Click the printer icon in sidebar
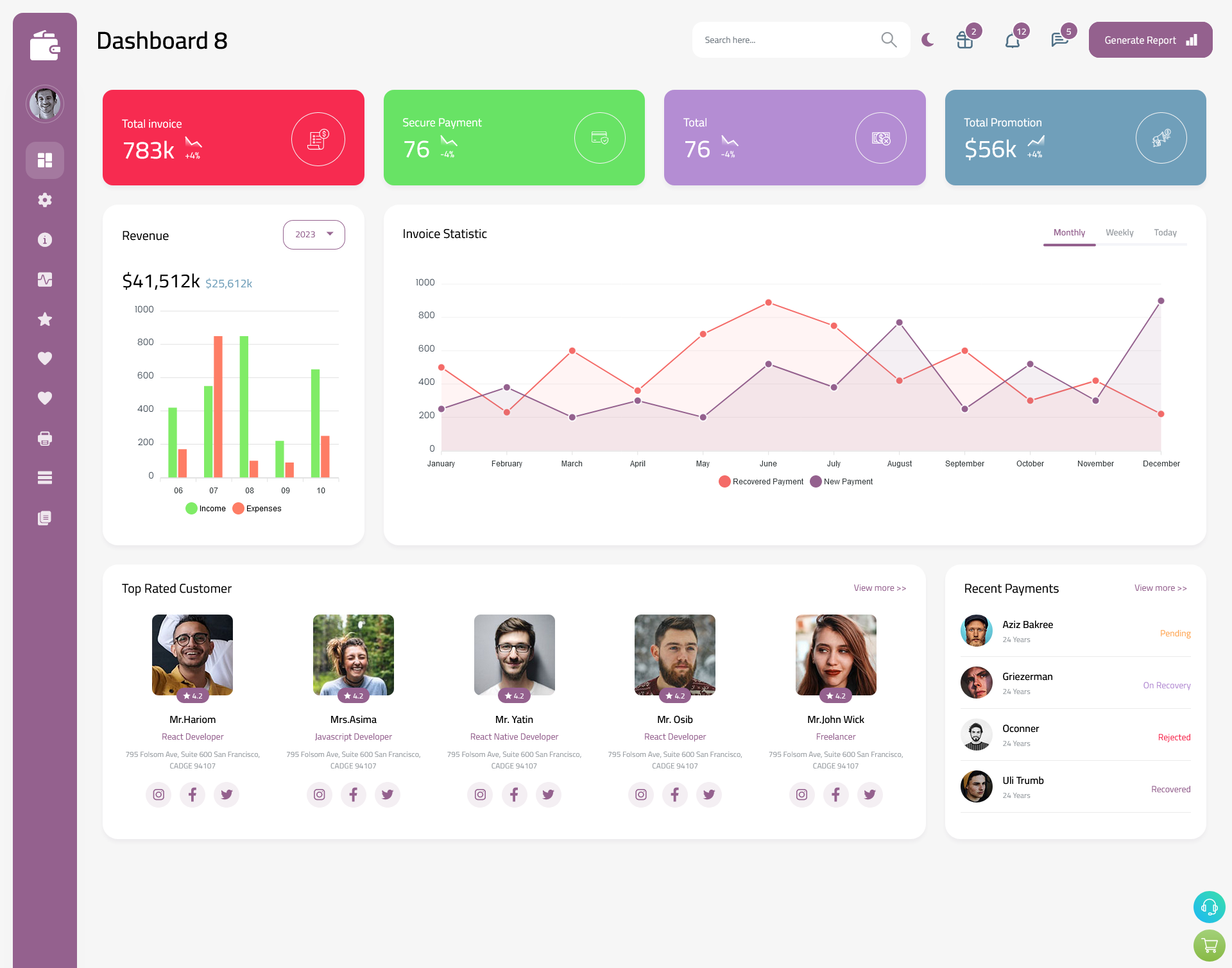The width and height of the screenshot is (1232, 968). [x=44, y=438]
